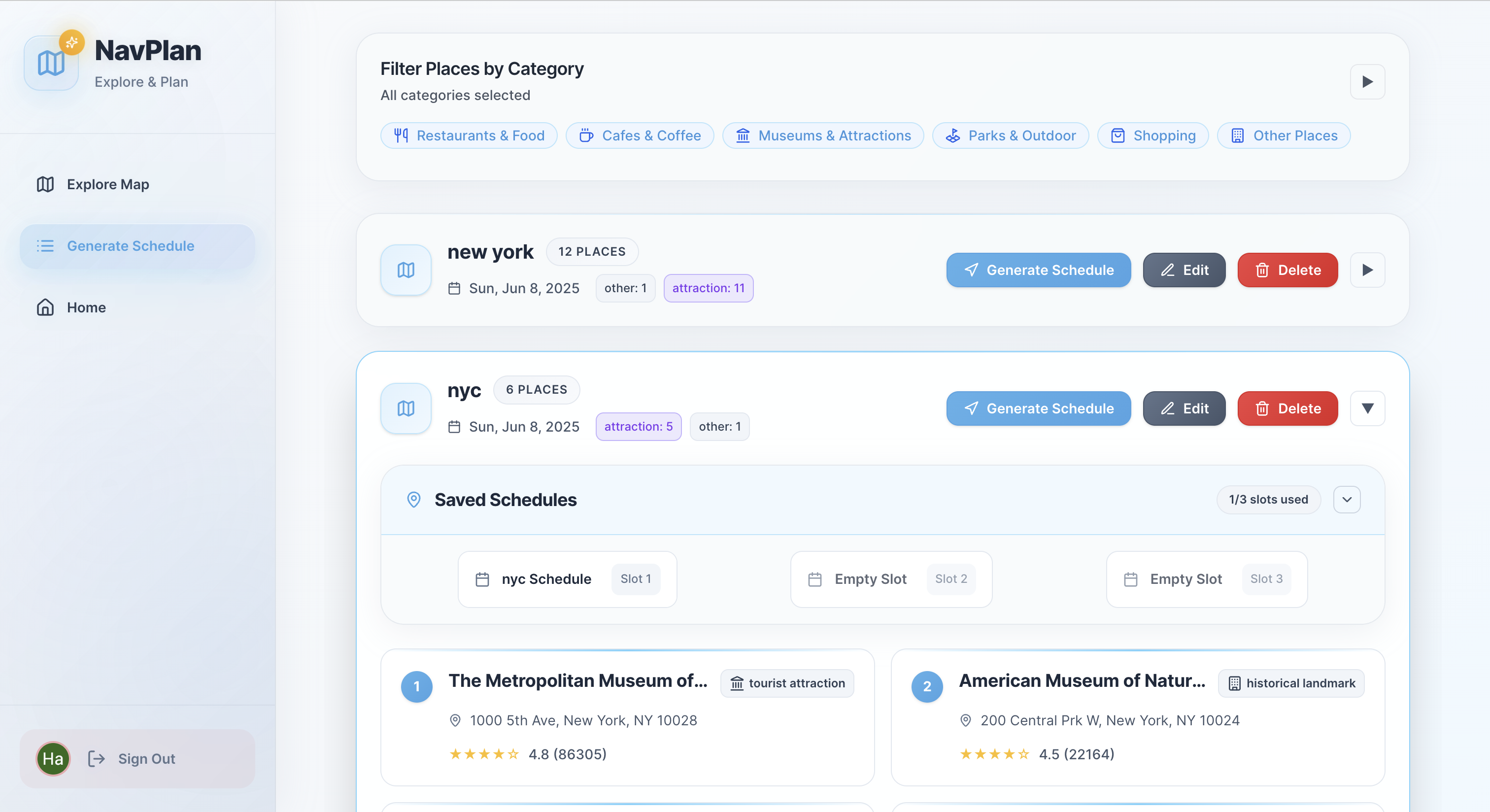Viewport: 1490px width, 812px height.
Task: Click Edit button for new york
Action: [1184, 270]
